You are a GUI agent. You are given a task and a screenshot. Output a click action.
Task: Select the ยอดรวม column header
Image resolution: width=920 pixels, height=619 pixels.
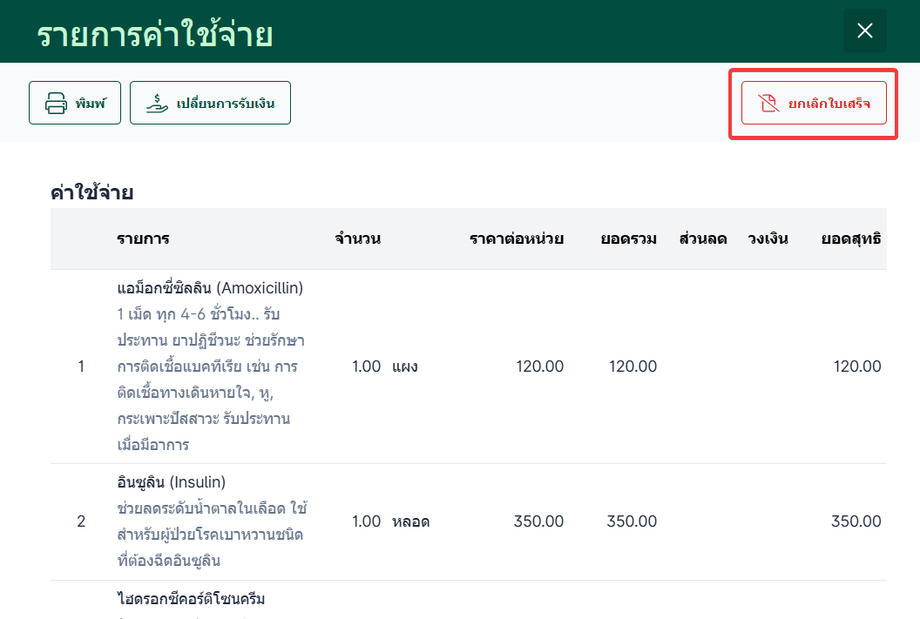[628, 238]
